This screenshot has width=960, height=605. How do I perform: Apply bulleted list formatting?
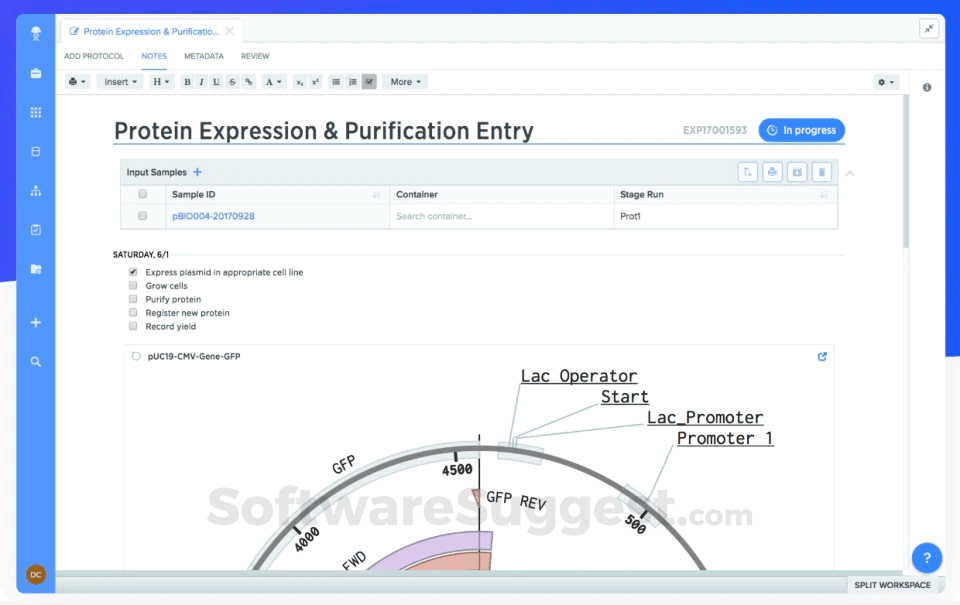pyautogui.click(x=336, y=81)
